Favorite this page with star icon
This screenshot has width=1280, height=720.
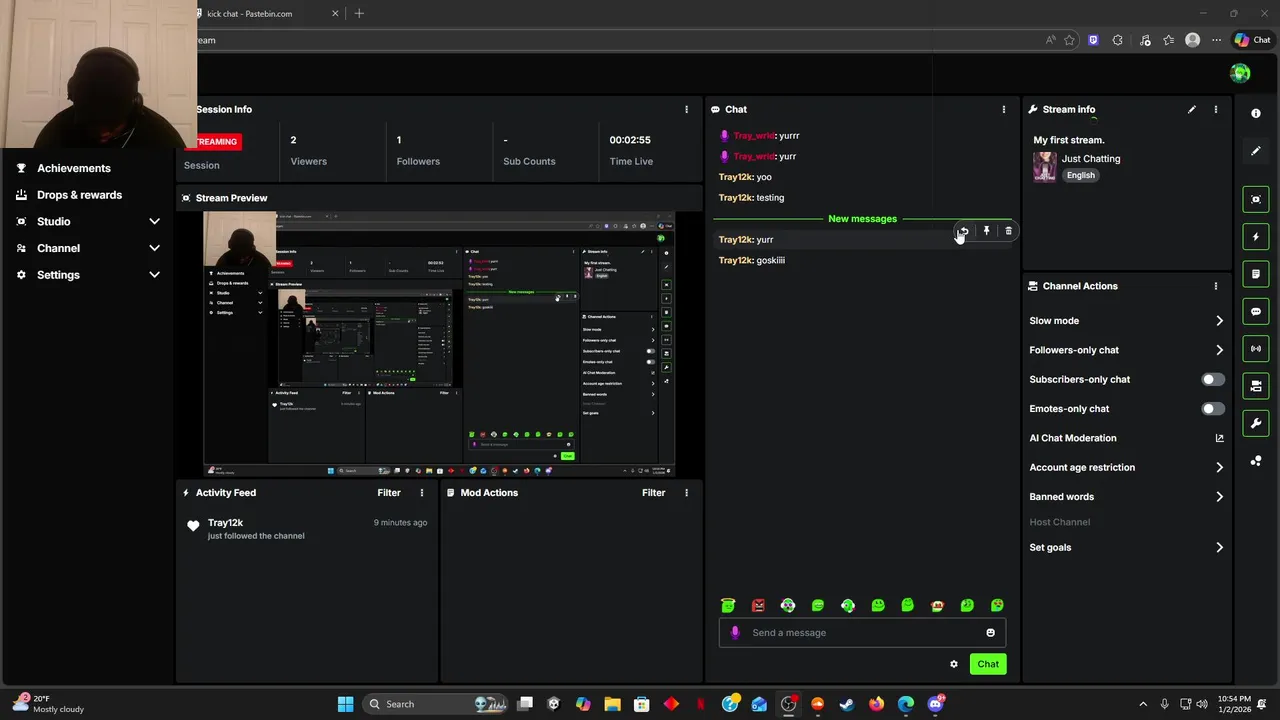[1070, 40]
